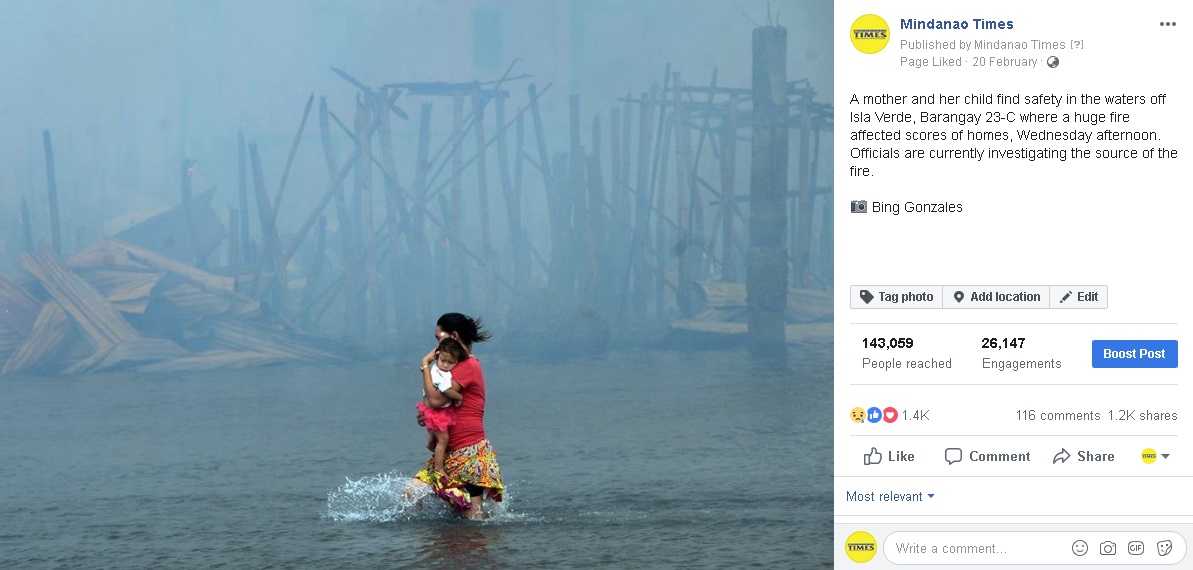This screenshot has width=1193, height=570.
Task: Open the page identity selector beside Share
Action: [1155, 457]
